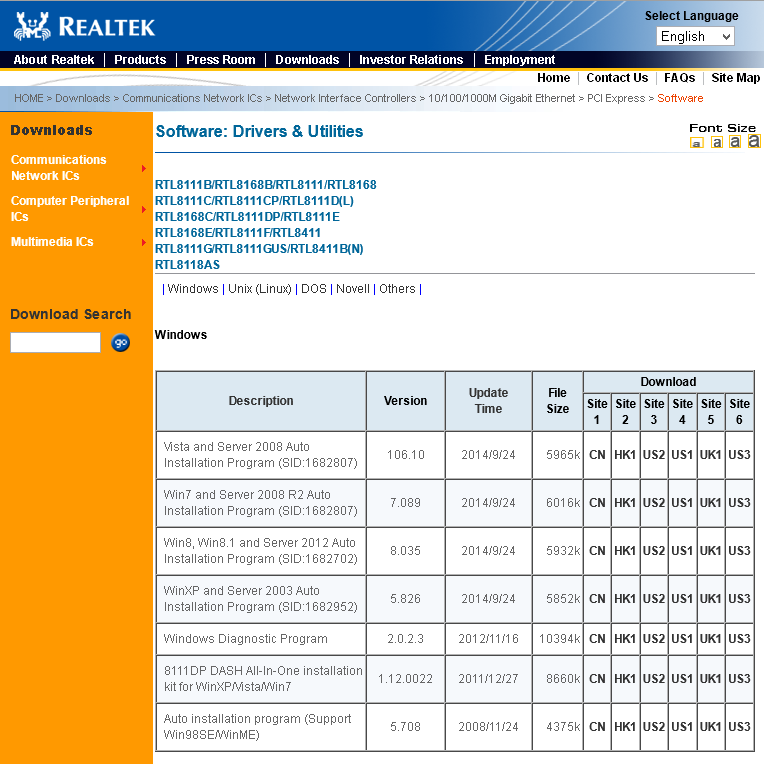Open the Press Room menu

point(221,59)
